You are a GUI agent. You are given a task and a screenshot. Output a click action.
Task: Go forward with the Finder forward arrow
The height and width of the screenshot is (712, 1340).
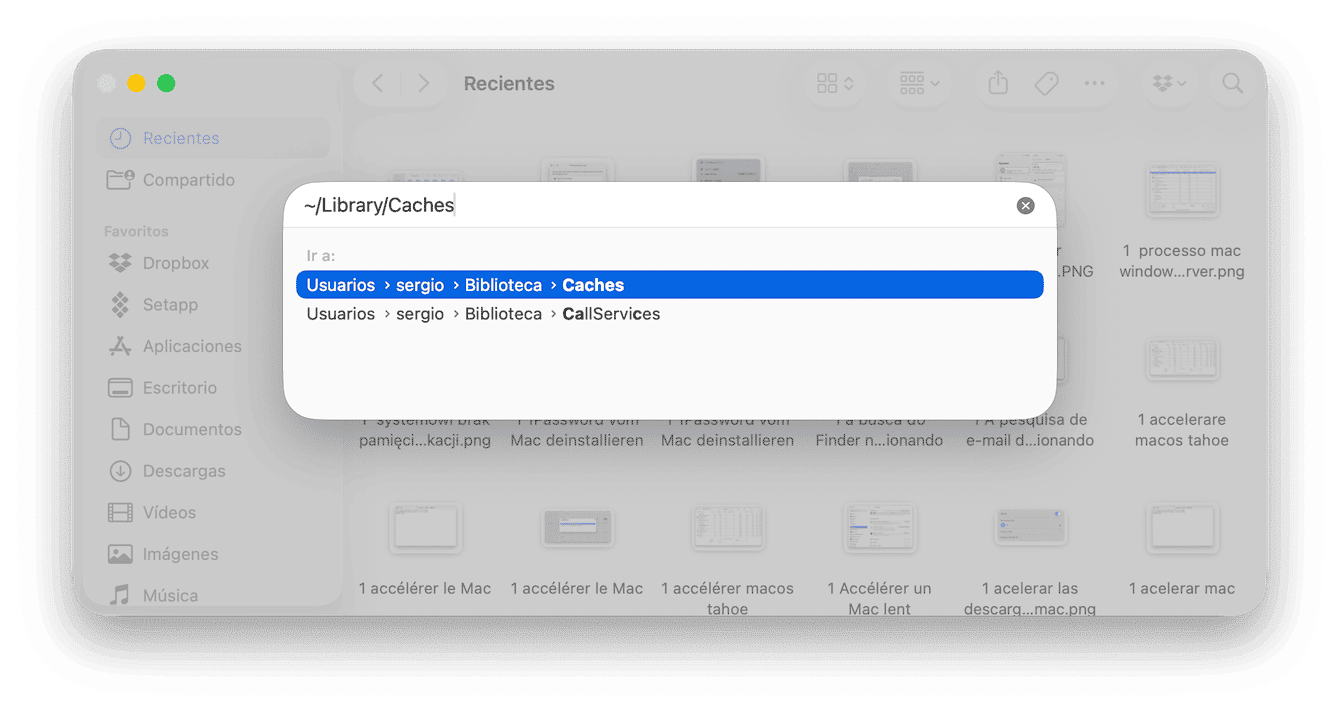[424, 83]
